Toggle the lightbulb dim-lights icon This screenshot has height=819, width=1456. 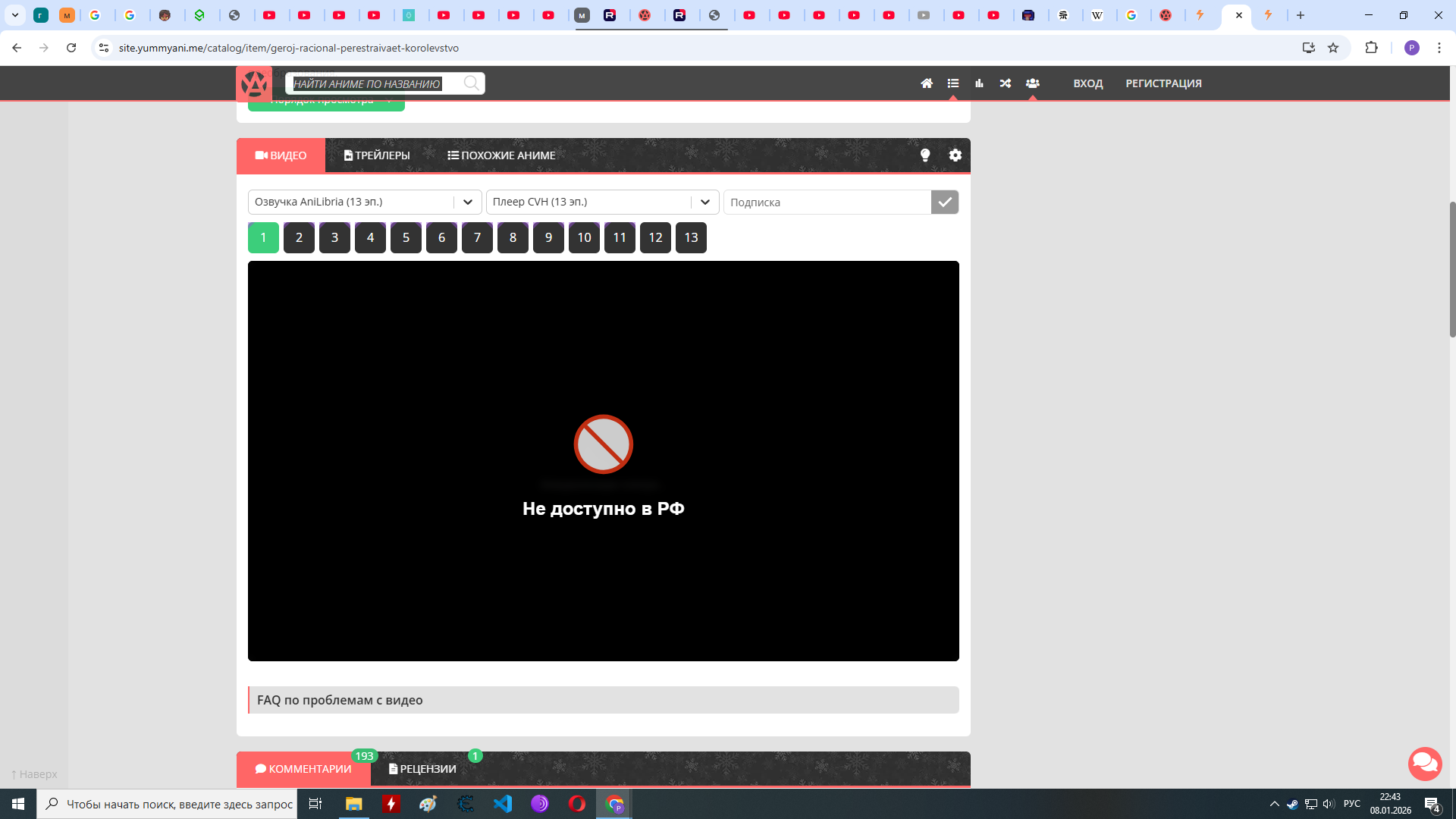point(925,155)
